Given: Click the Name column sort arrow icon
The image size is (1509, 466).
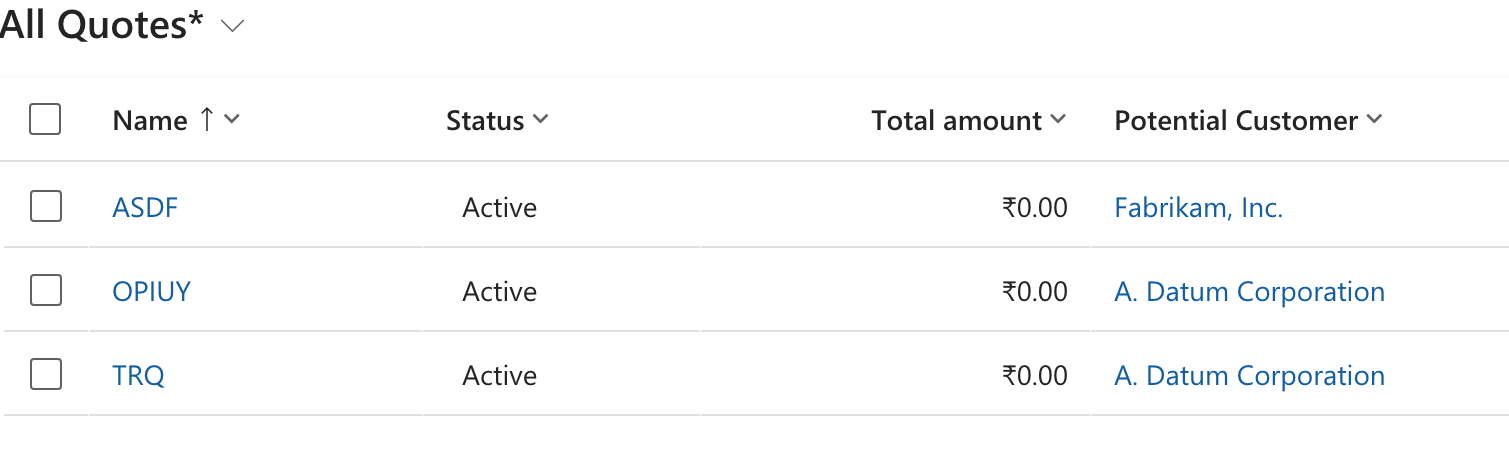Looking at the screenshot, I should [x=206, y=120].
